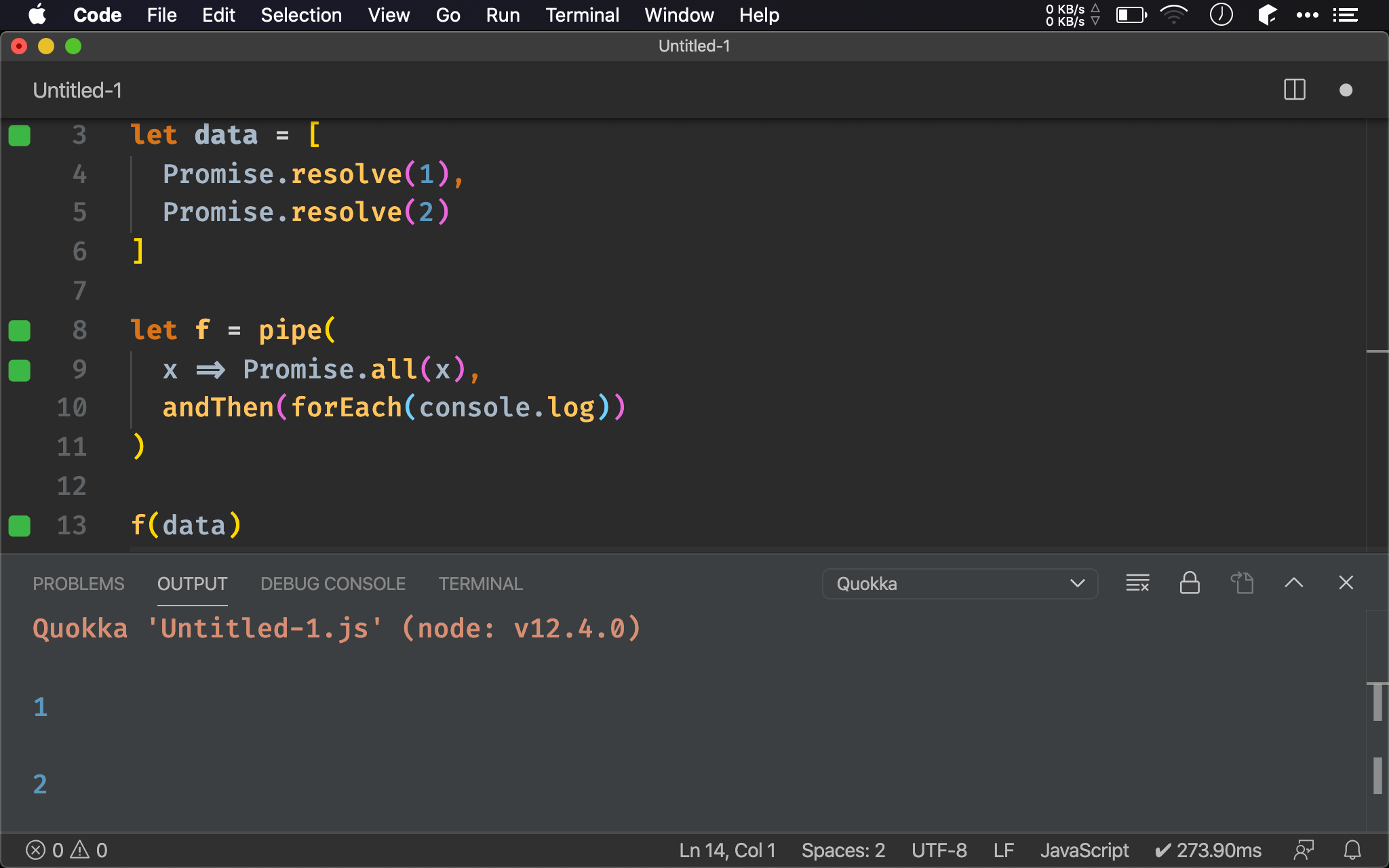Clear the output panel
1389x868 pixels.
click(x=1137, y=583)
